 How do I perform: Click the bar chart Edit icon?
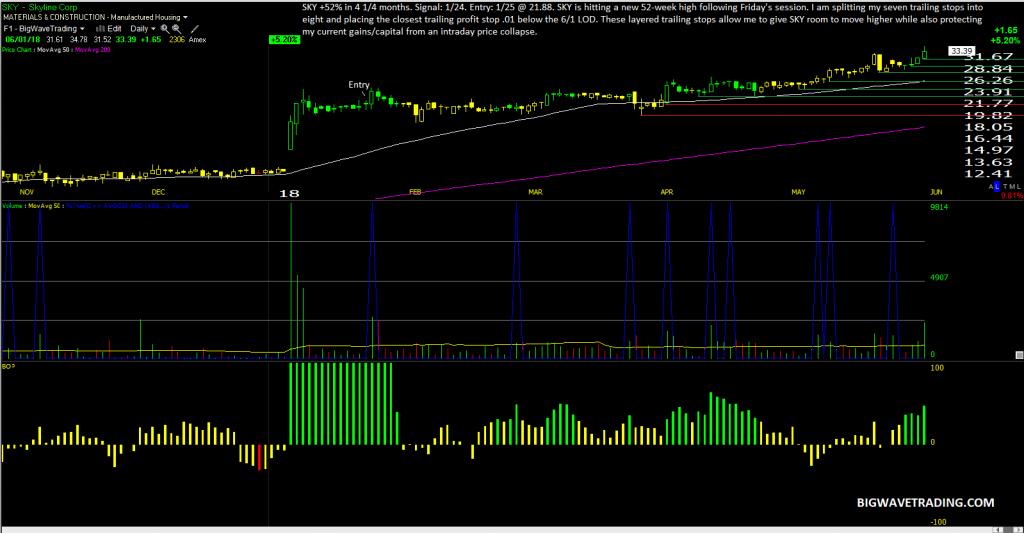[101, 29]
